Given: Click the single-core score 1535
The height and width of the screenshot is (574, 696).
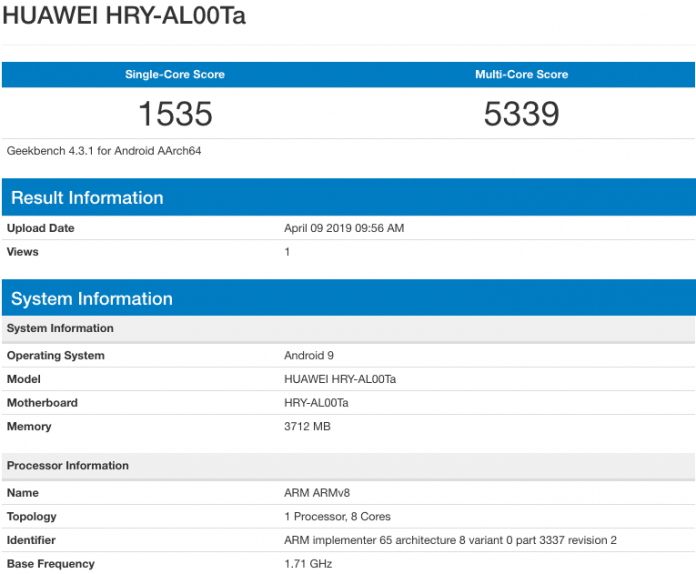Looking at the screenshot, I should tap(175, 114).
